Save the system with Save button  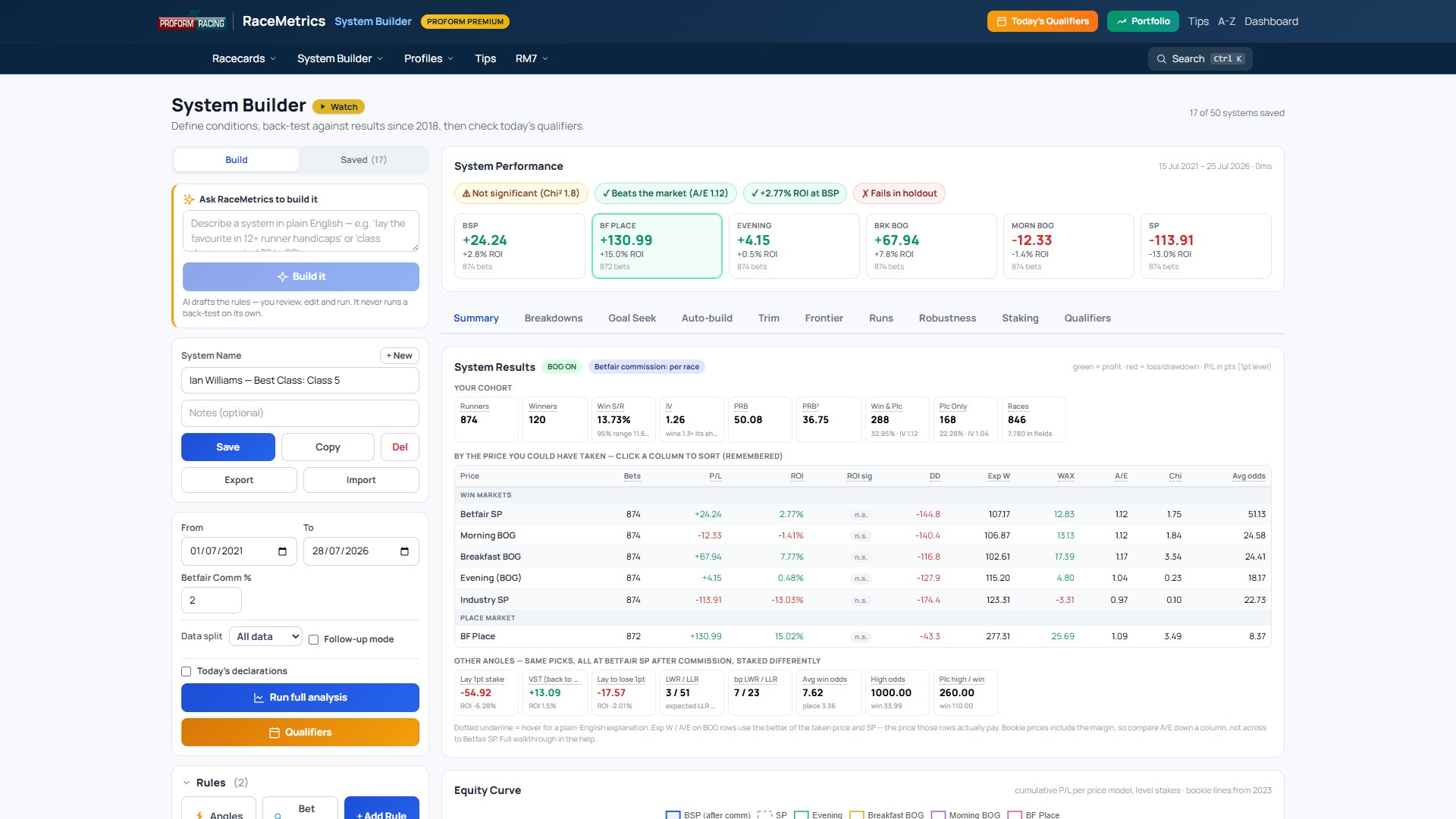click(x=228, y=447)
